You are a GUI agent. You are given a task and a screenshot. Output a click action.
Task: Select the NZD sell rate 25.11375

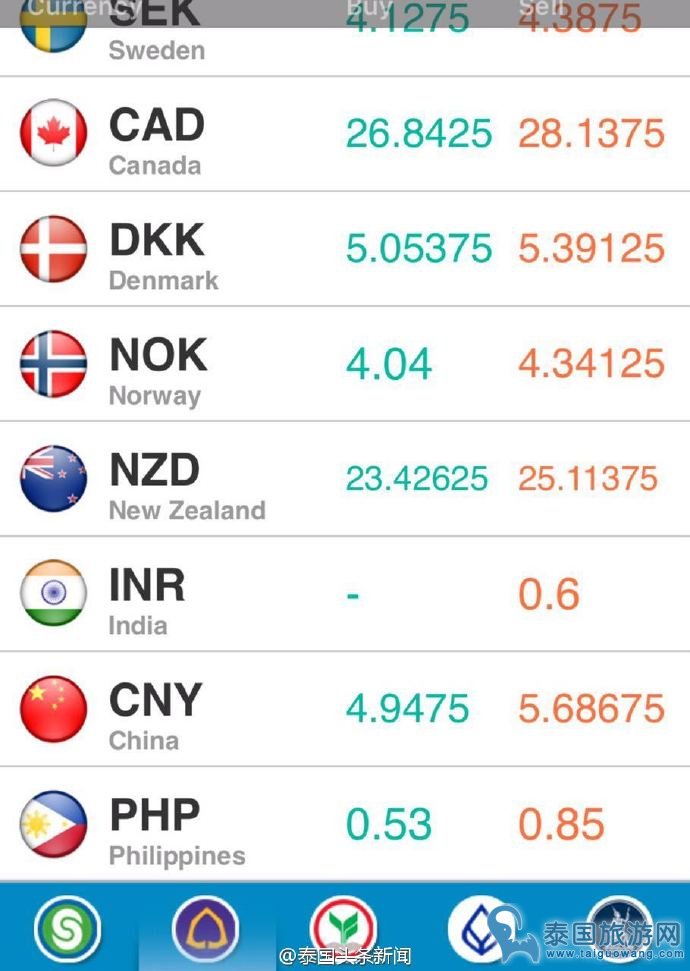point(588,479)
